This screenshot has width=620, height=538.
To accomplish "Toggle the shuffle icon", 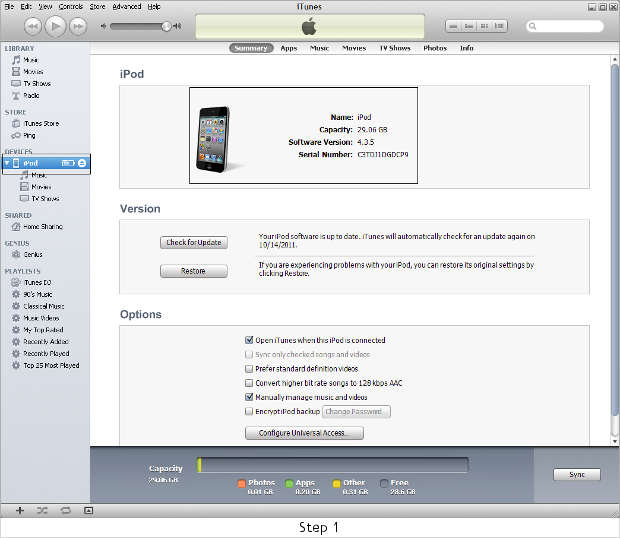I will click(x=42, y=510).
